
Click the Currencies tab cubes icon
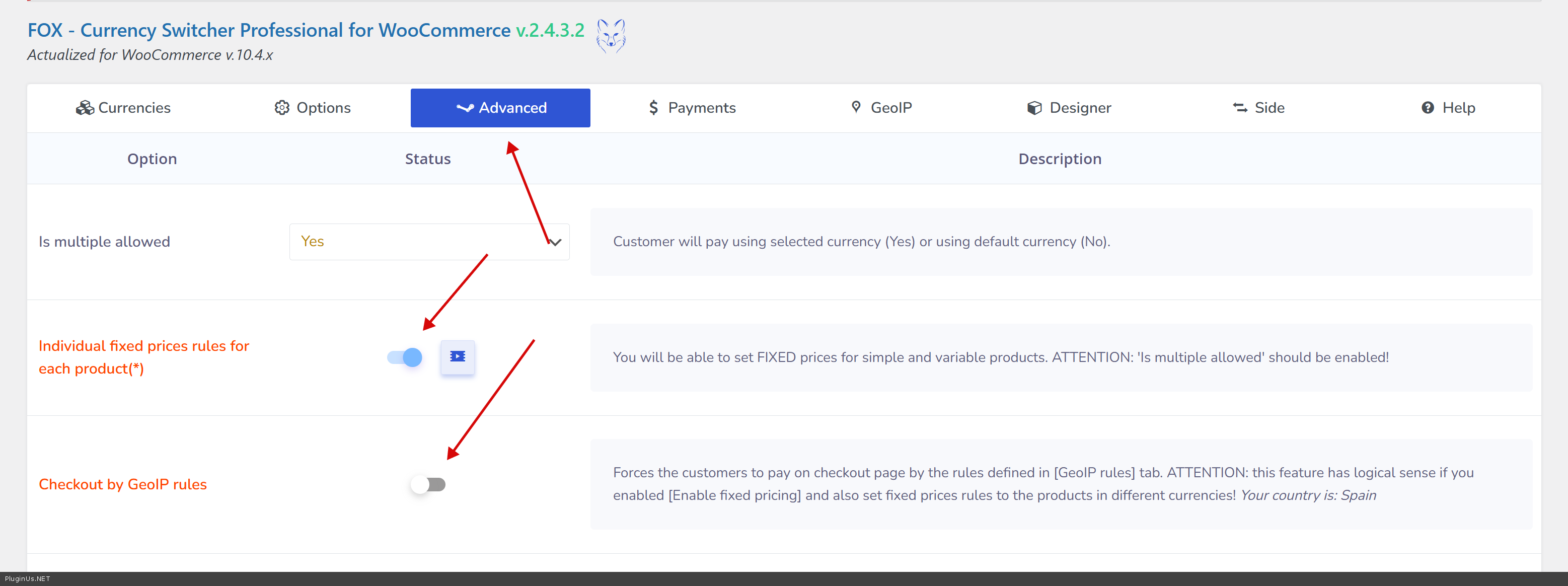coord(85,108)
